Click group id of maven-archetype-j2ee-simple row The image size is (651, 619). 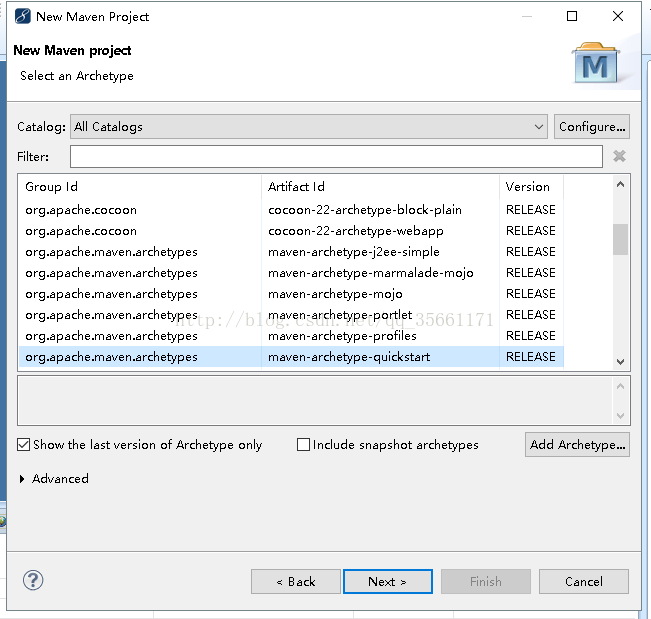click(111, 252)
